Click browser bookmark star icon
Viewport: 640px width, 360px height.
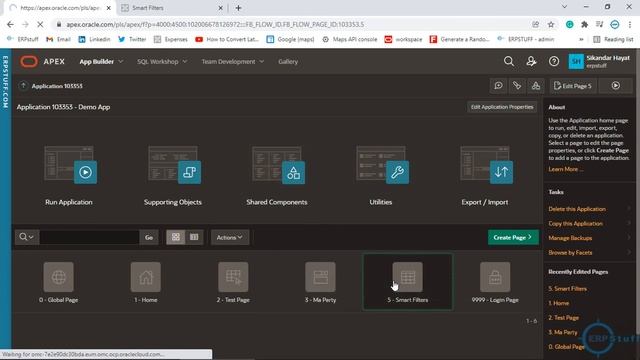[551, 24]
